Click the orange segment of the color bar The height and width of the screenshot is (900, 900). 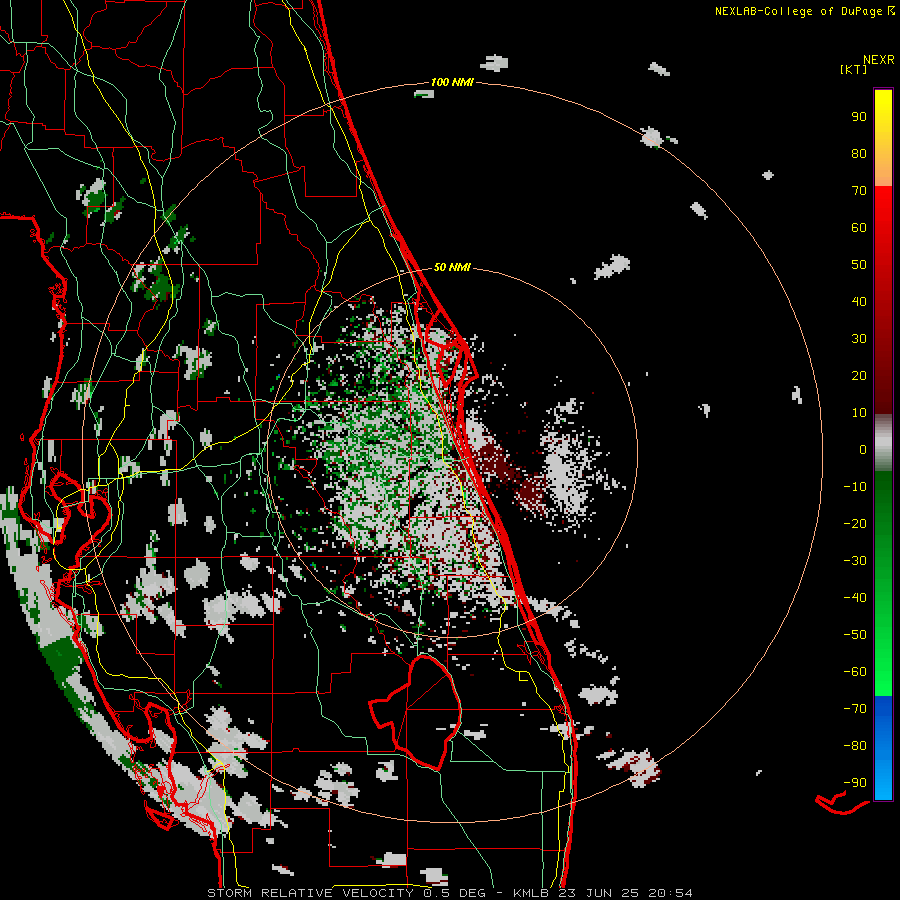click(883, 170)
